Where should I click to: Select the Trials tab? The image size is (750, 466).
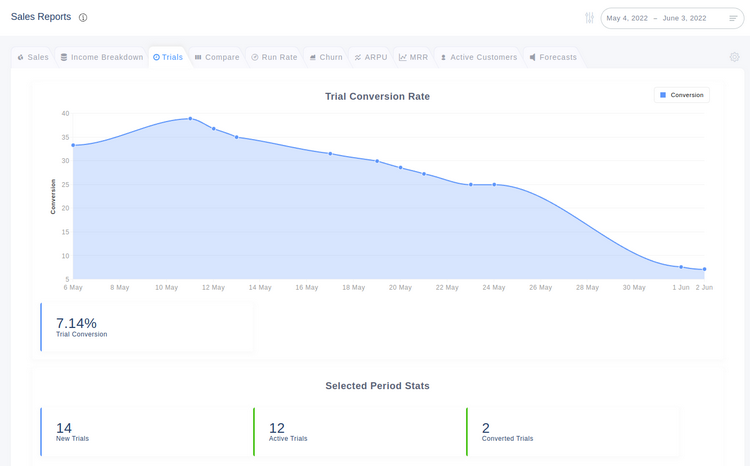[x=168, y=57]
